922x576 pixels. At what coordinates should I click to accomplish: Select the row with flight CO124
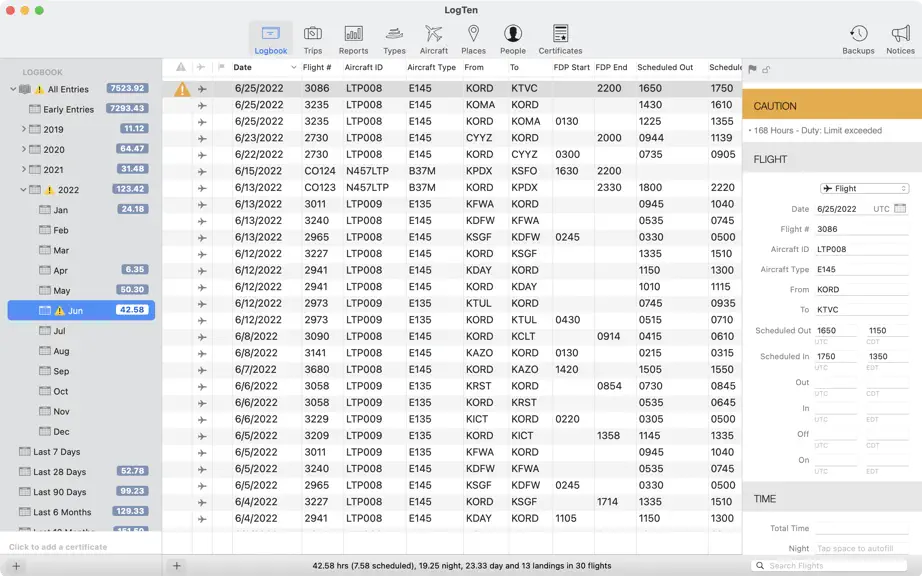pyautogui.click(x=452, y=171)
